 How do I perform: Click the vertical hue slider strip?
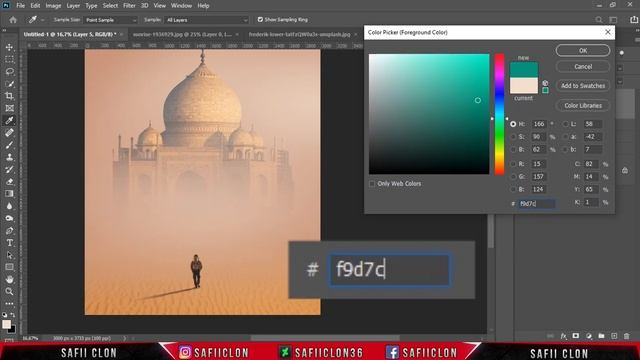[x=500, y=114]
